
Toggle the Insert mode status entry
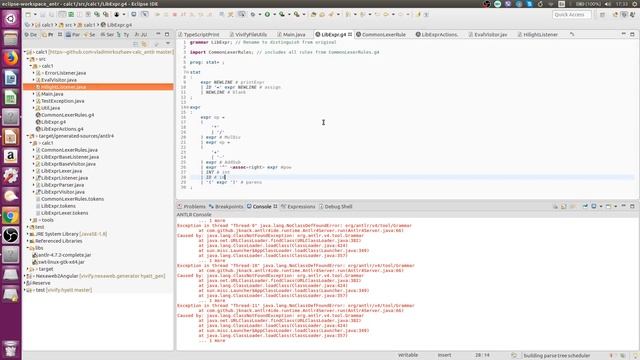(444, 356)
